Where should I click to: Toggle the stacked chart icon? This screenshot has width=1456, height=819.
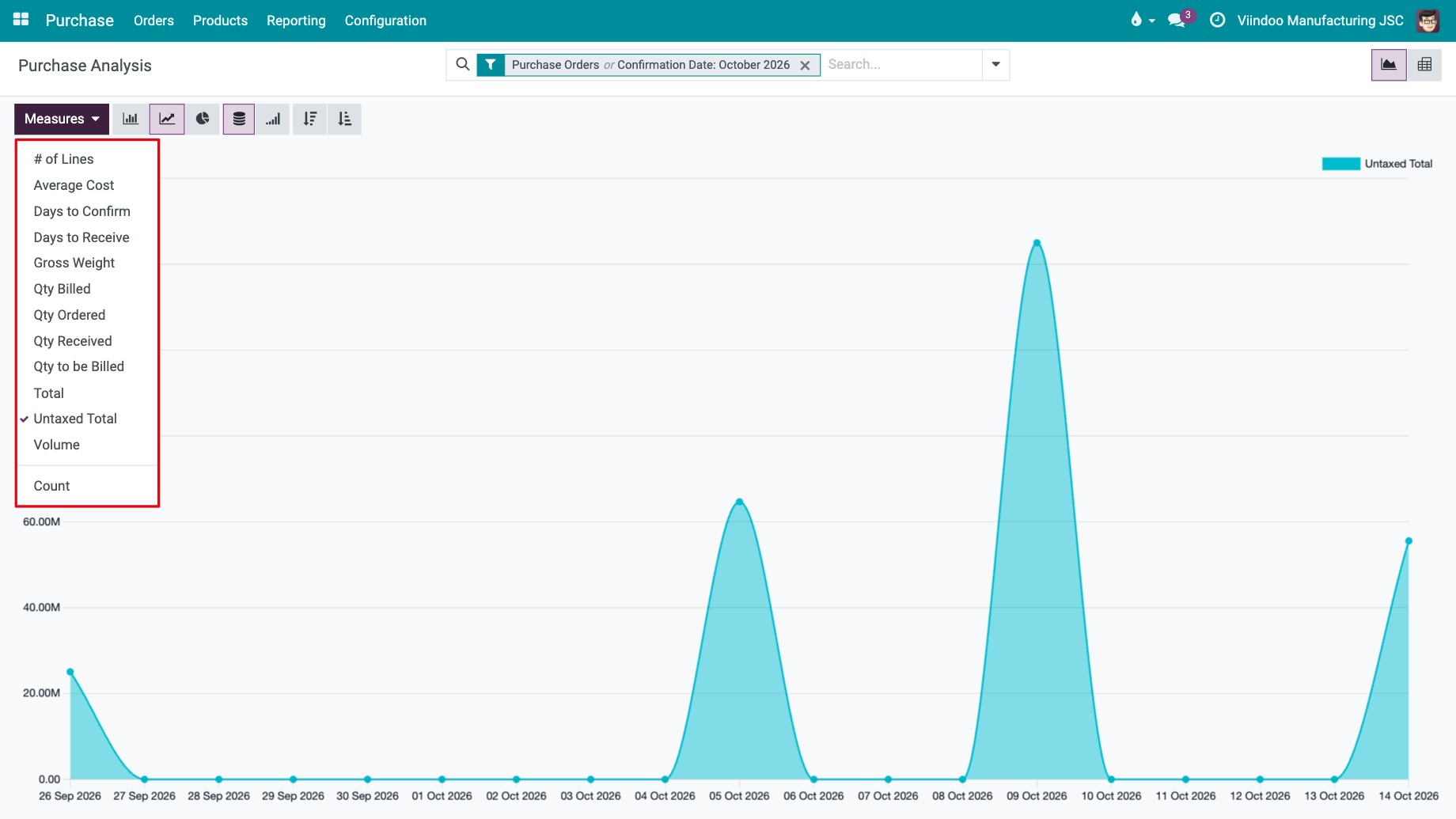click(239, 119)
